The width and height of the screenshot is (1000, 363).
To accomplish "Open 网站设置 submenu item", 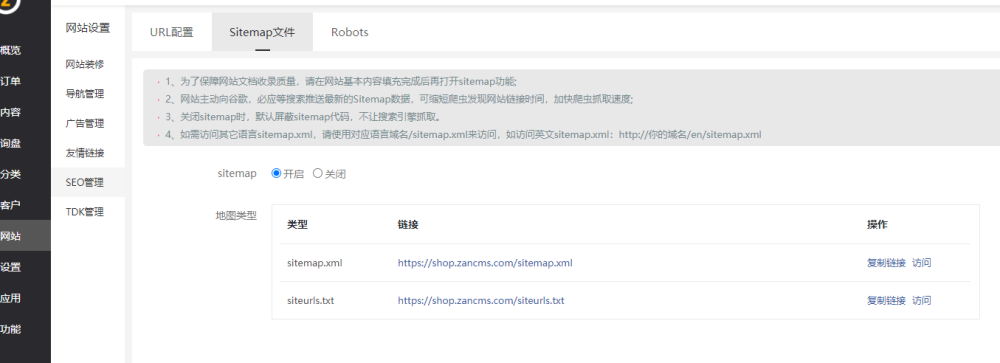I will coord(88,28).
